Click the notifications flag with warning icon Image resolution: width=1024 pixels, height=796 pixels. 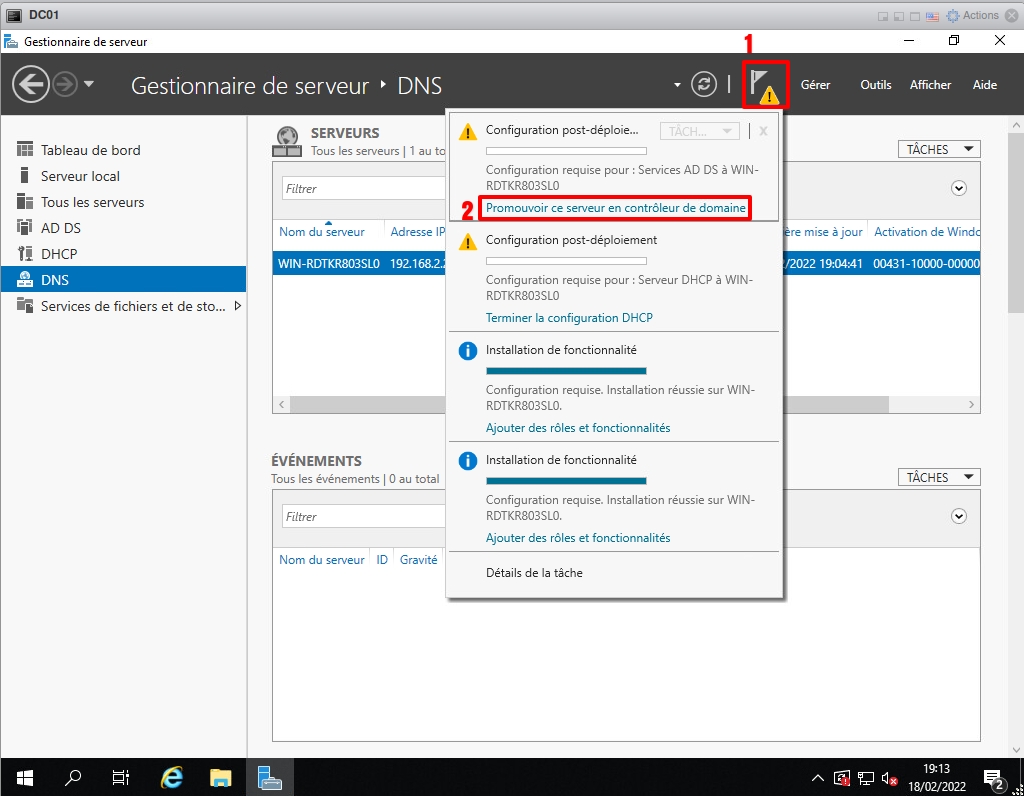(x=764, y=84)
